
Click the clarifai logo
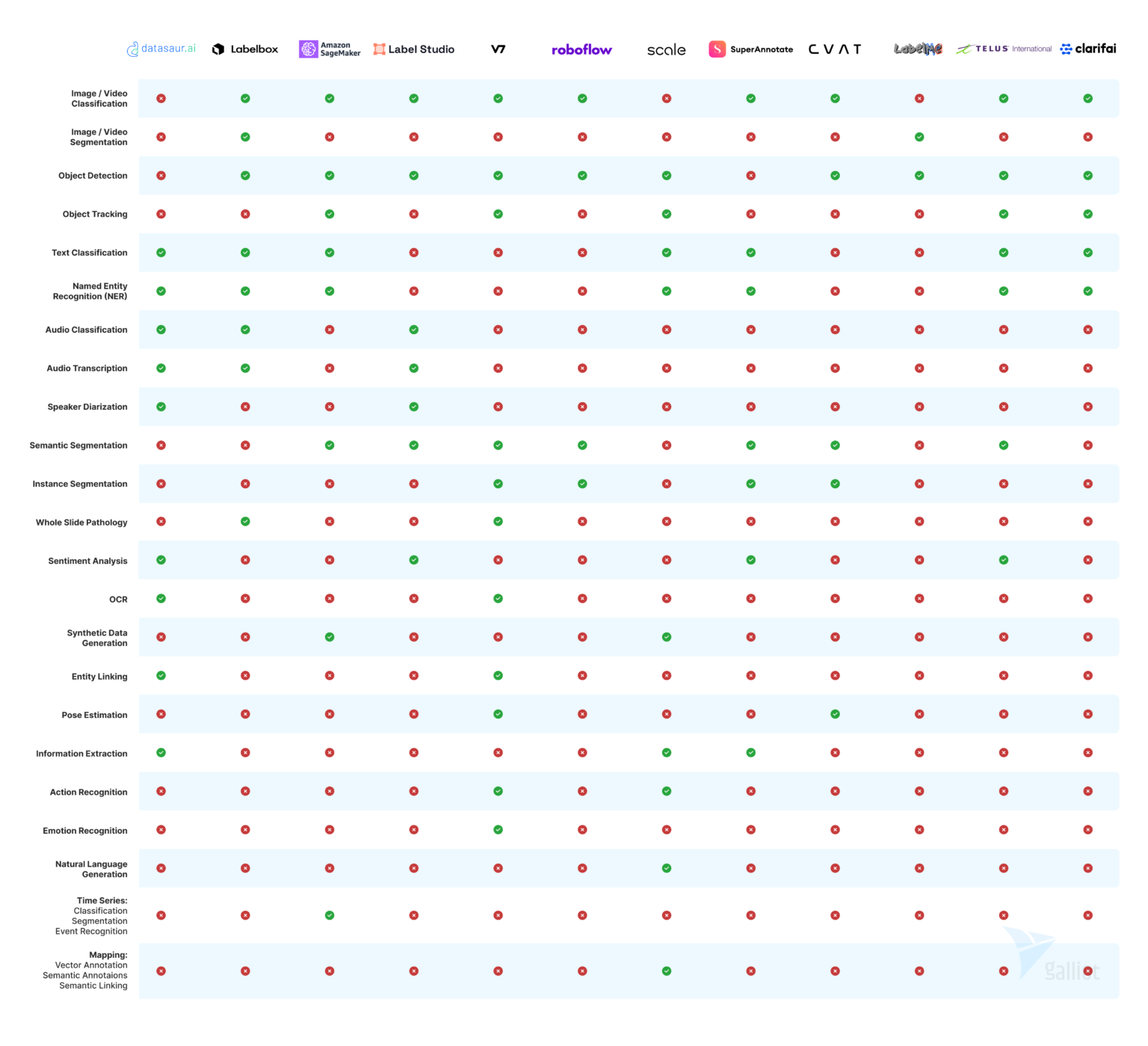[1088, 49]
